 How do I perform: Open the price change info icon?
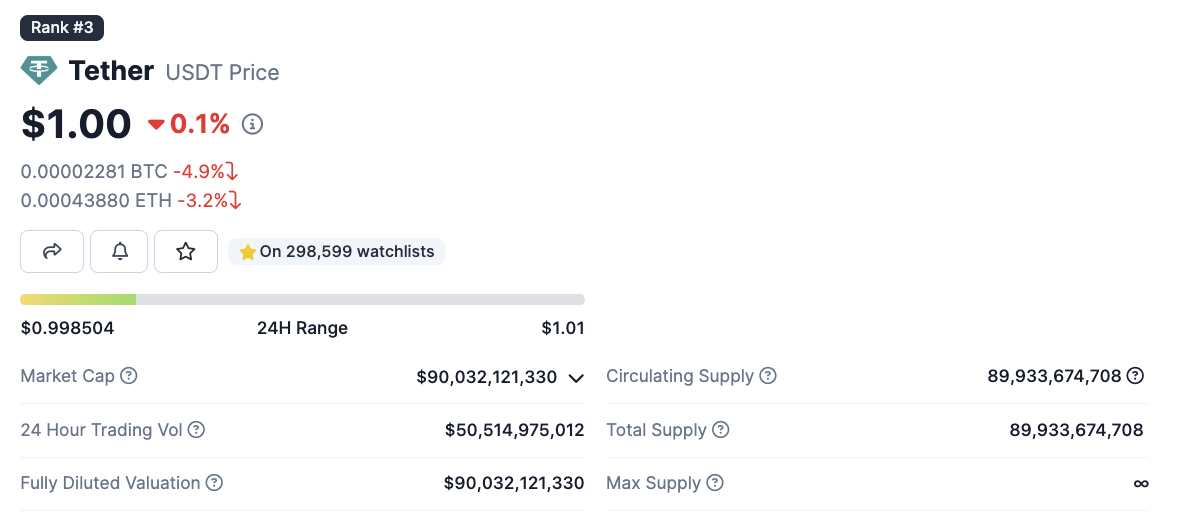252,124
